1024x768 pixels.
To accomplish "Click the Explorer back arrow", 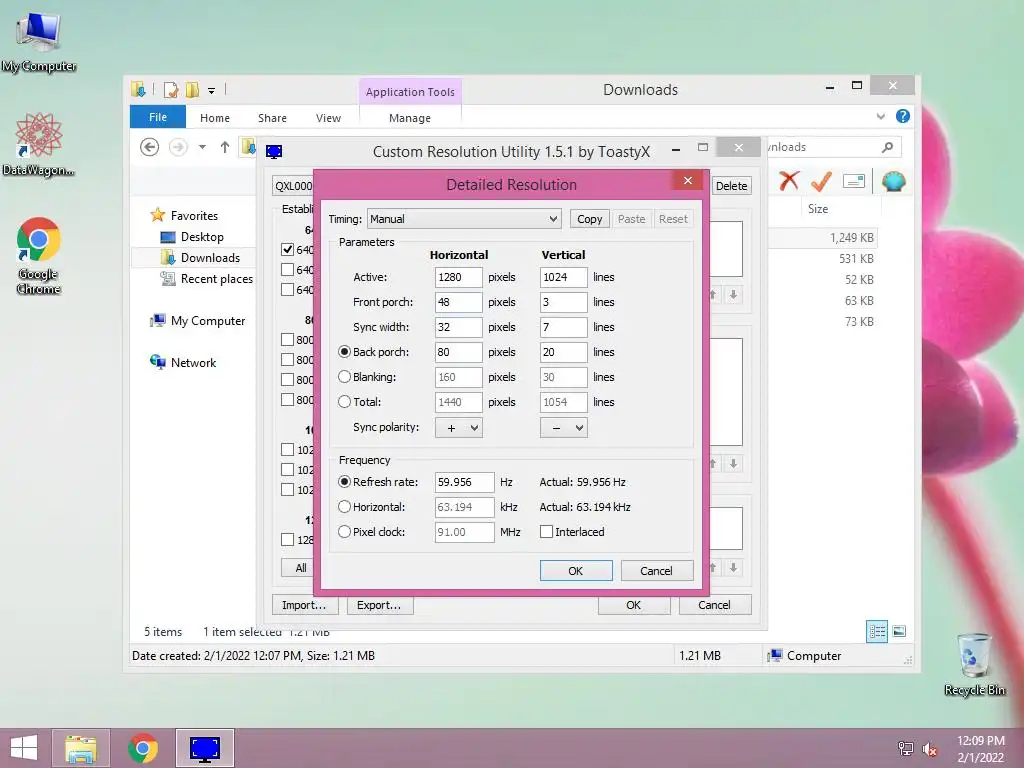I will tap(150, 148).
